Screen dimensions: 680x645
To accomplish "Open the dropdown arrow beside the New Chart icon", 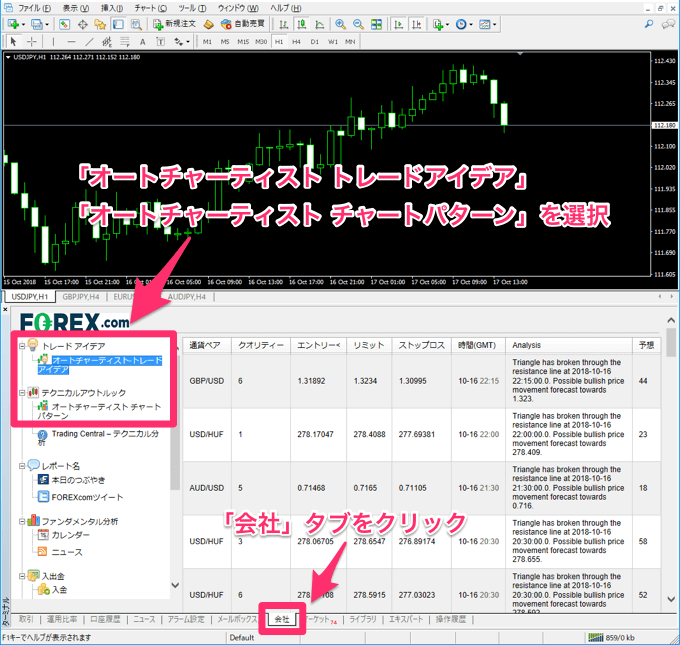I will point(23,25).
